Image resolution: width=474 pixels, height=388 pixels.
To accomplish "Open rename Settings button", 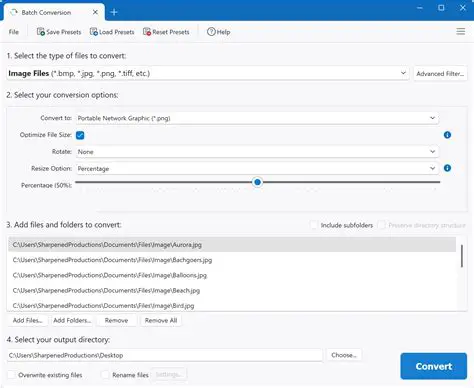I will [169, 374].
